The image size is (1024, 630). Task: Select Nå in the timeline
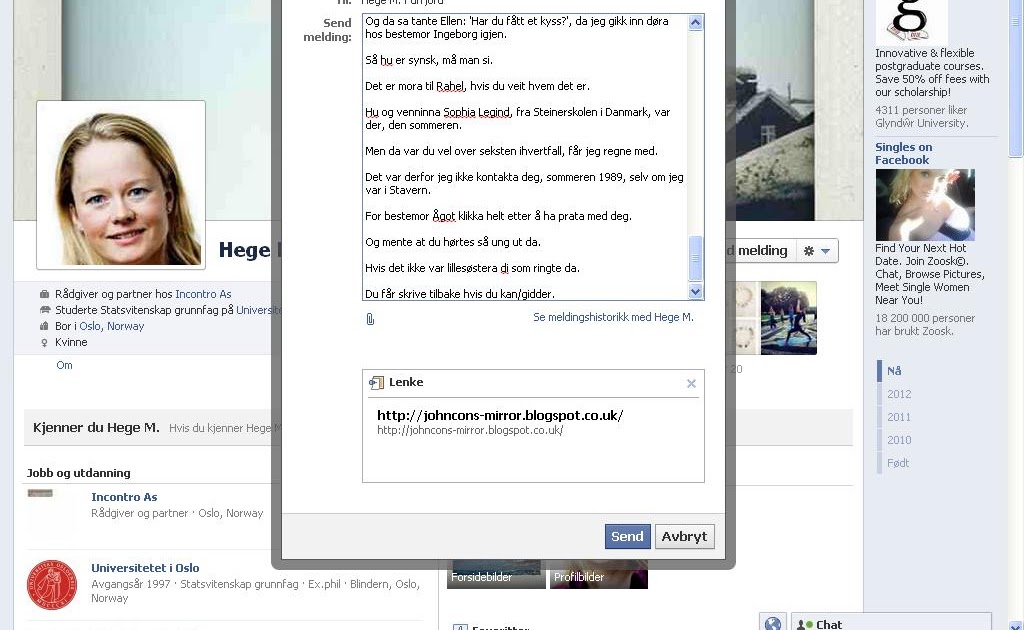(x=894, y=371)
